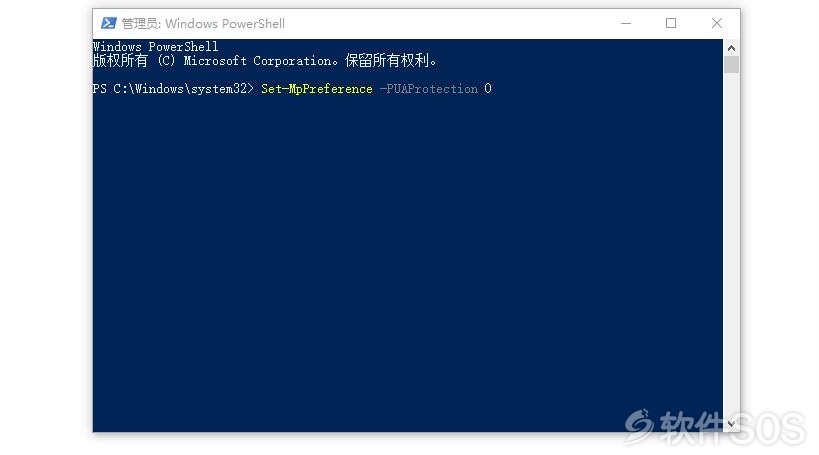819x455 pixels.
Task: Open the PowerShell icon system menu
Action: [x=109, y=23]
